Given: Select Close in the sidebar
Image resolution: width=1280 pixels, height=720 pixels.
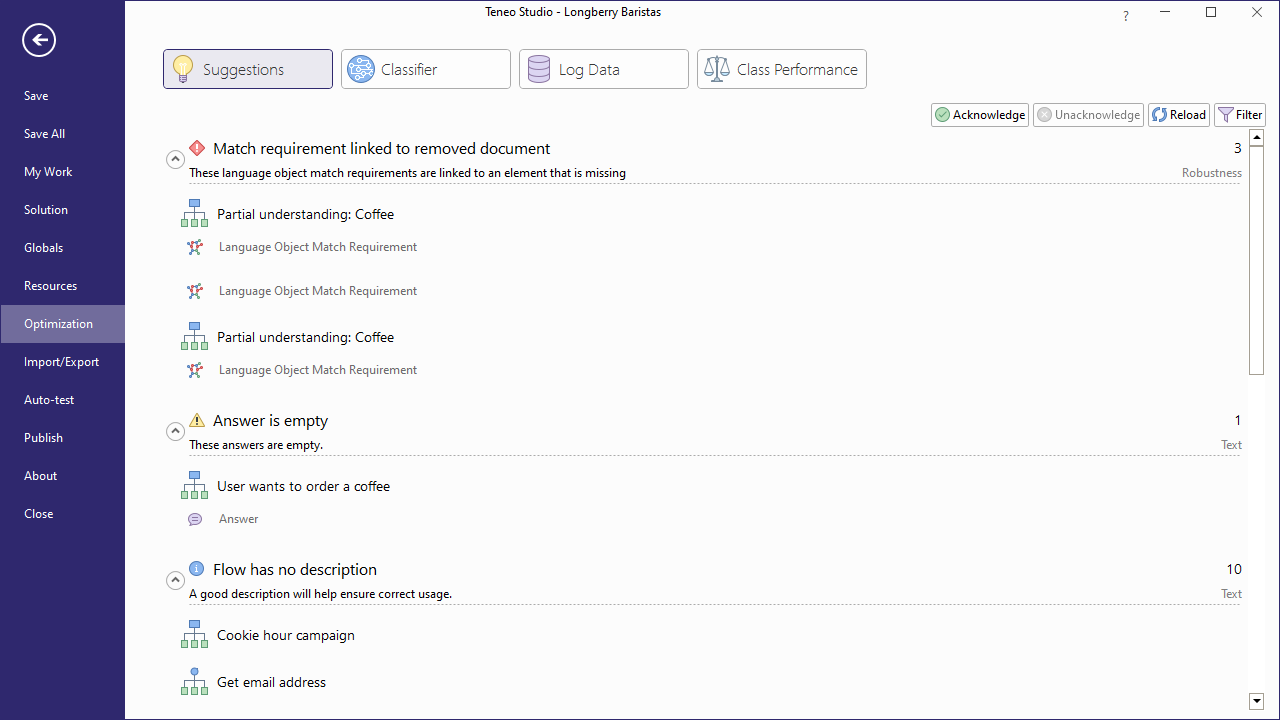Looking at the screenshot, I should click(x=62, y=514).
